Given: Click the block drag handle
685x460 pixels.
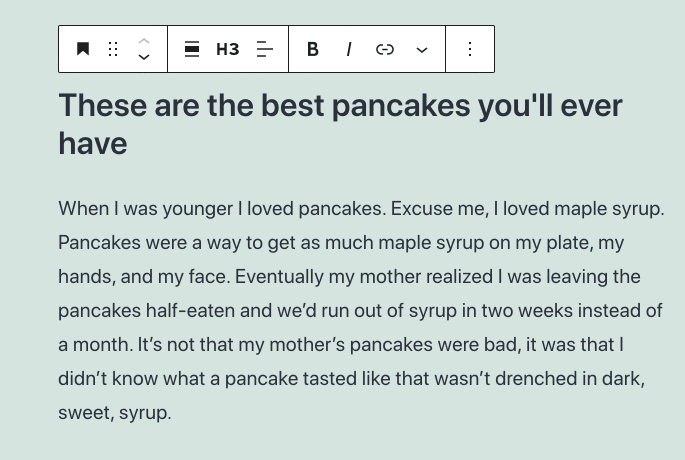Looking at the screenshot, I should (x=113, y=49).
